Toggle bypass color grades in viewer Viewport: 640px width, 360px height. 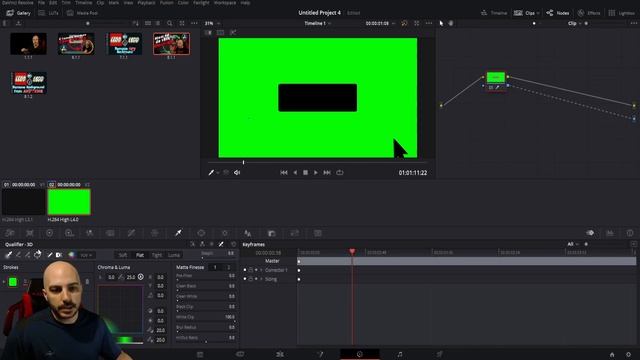click(404, 23)
